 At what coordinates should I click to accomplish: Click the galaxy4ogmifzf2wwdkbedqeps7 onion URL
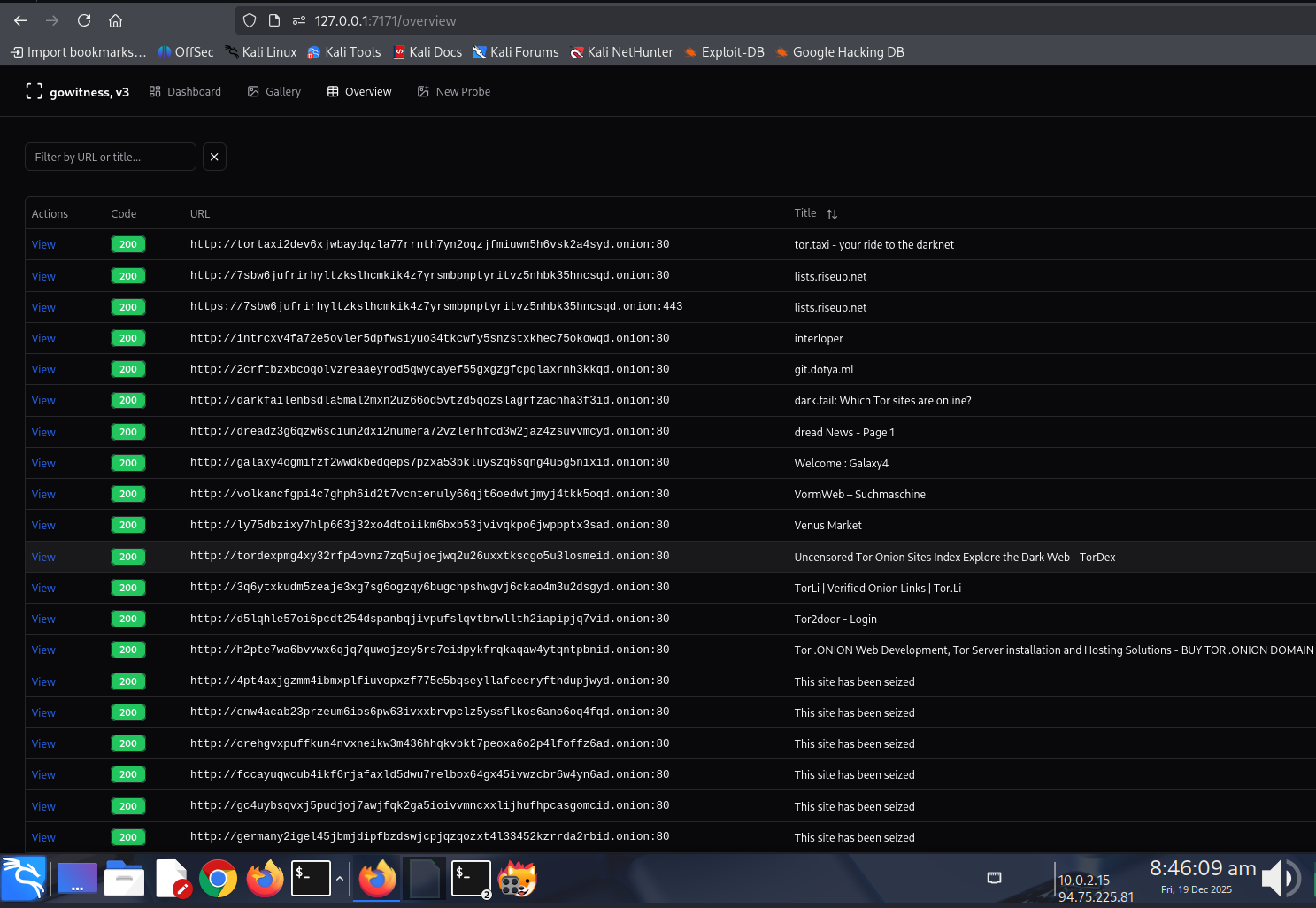[430, 462]
